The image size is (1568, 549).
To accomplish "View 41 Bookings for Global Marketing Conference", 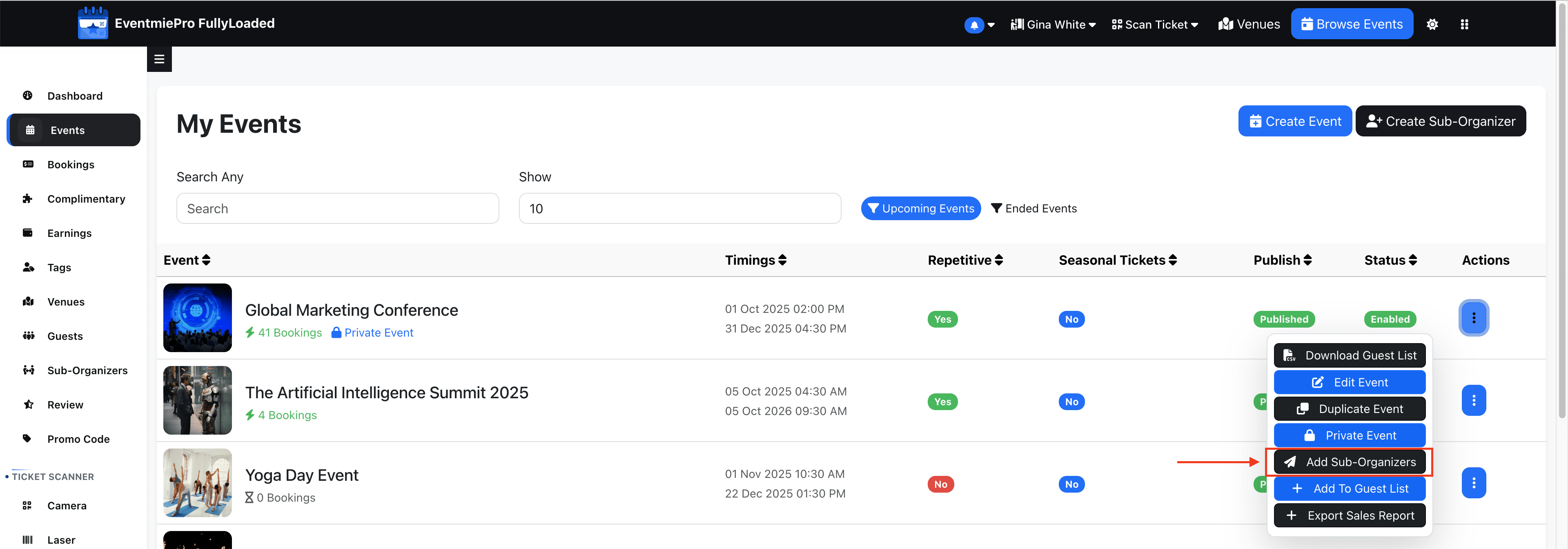I will tap(283, 333).
